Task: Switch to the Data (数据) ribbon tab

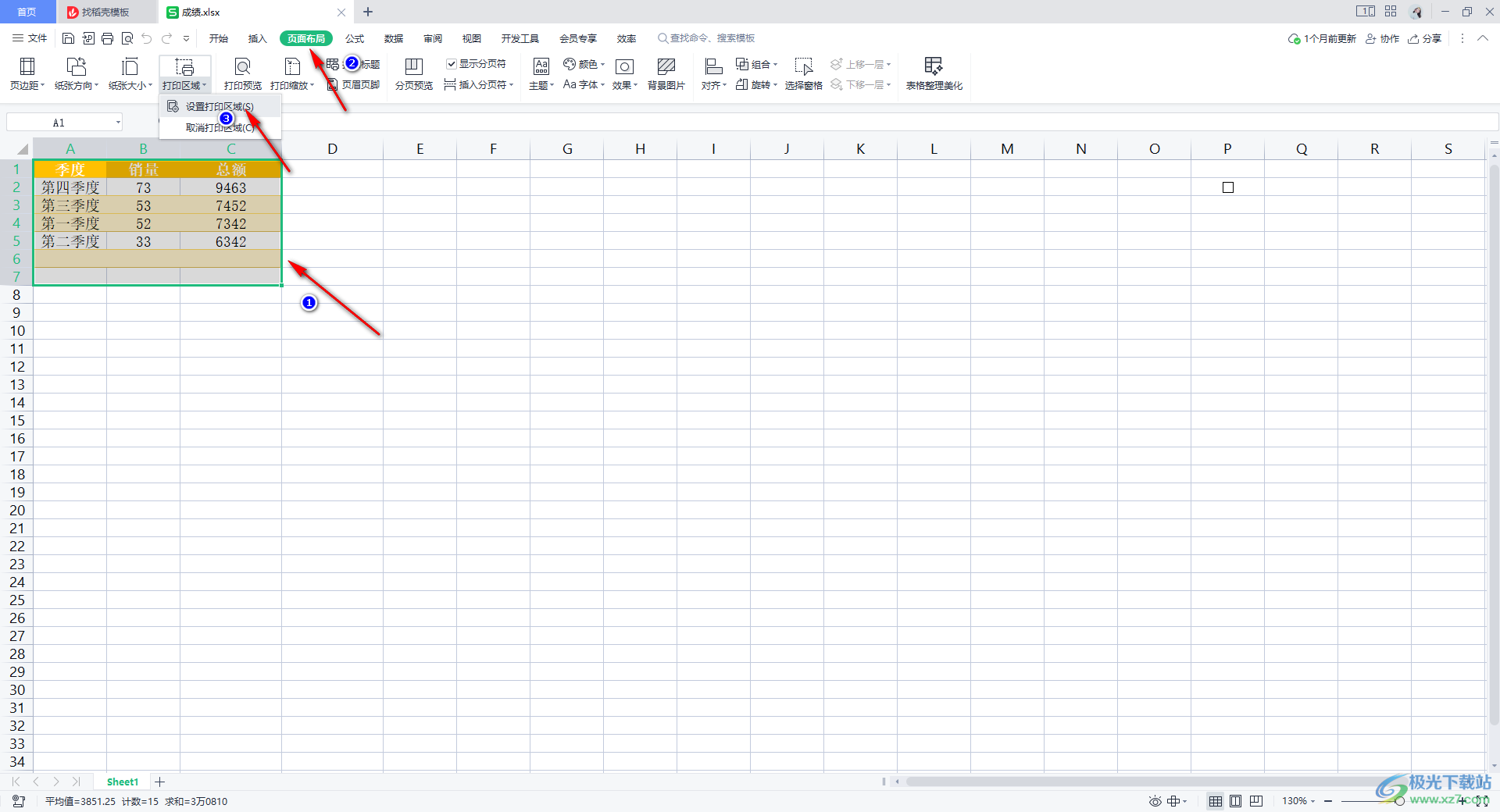Action: point(394,38)
